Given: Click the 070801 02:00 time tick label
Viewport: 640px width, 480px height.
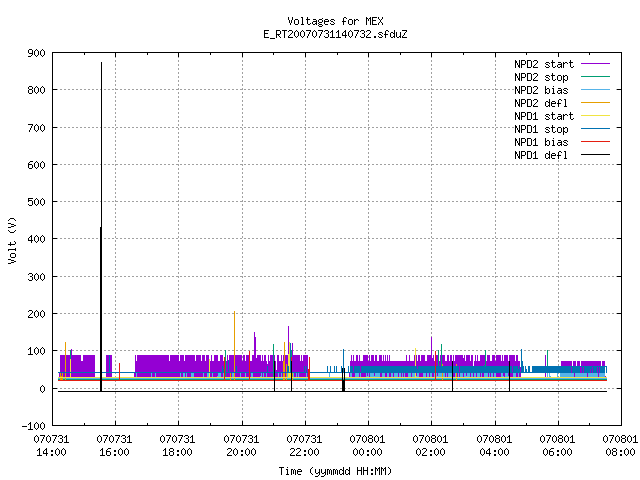Looking at the screenshot, I should pos(431,446).
